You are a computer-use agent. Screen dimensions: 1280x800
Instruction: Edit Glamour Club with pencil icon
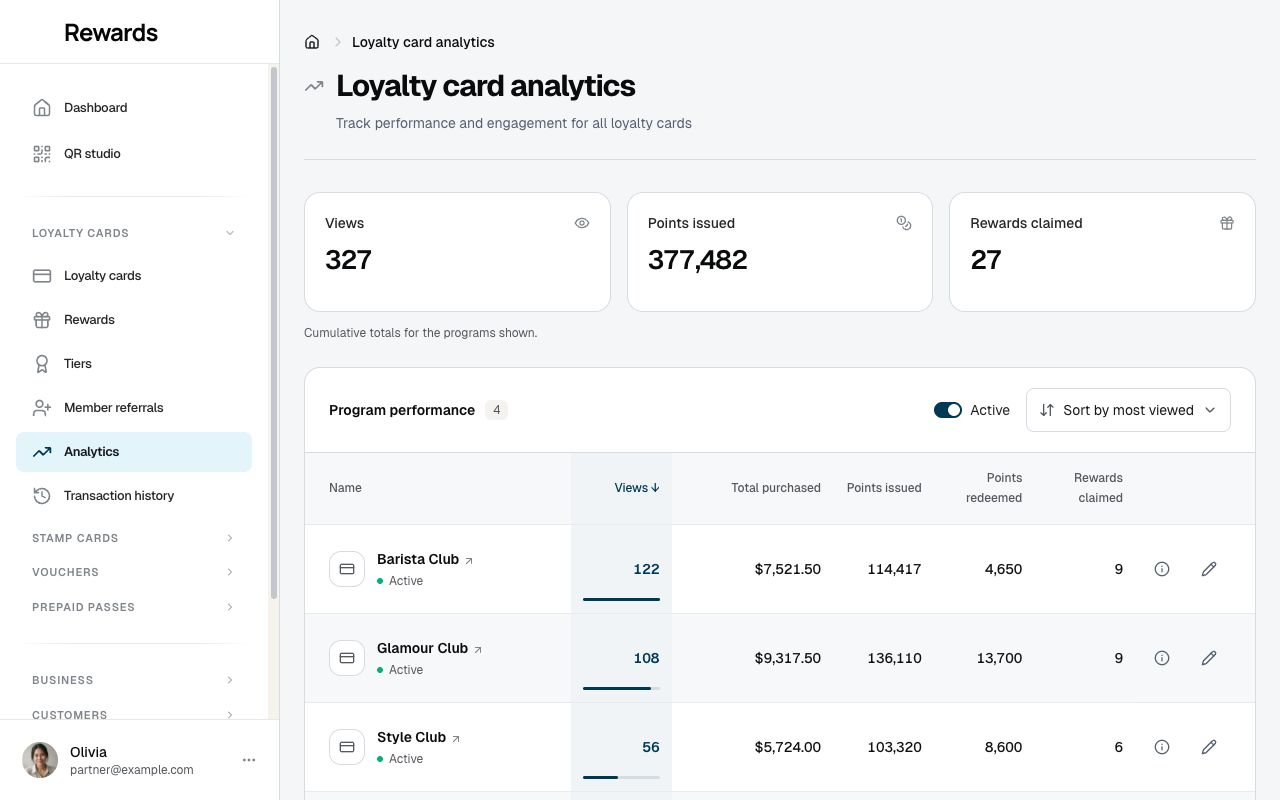pos(1209,658)
